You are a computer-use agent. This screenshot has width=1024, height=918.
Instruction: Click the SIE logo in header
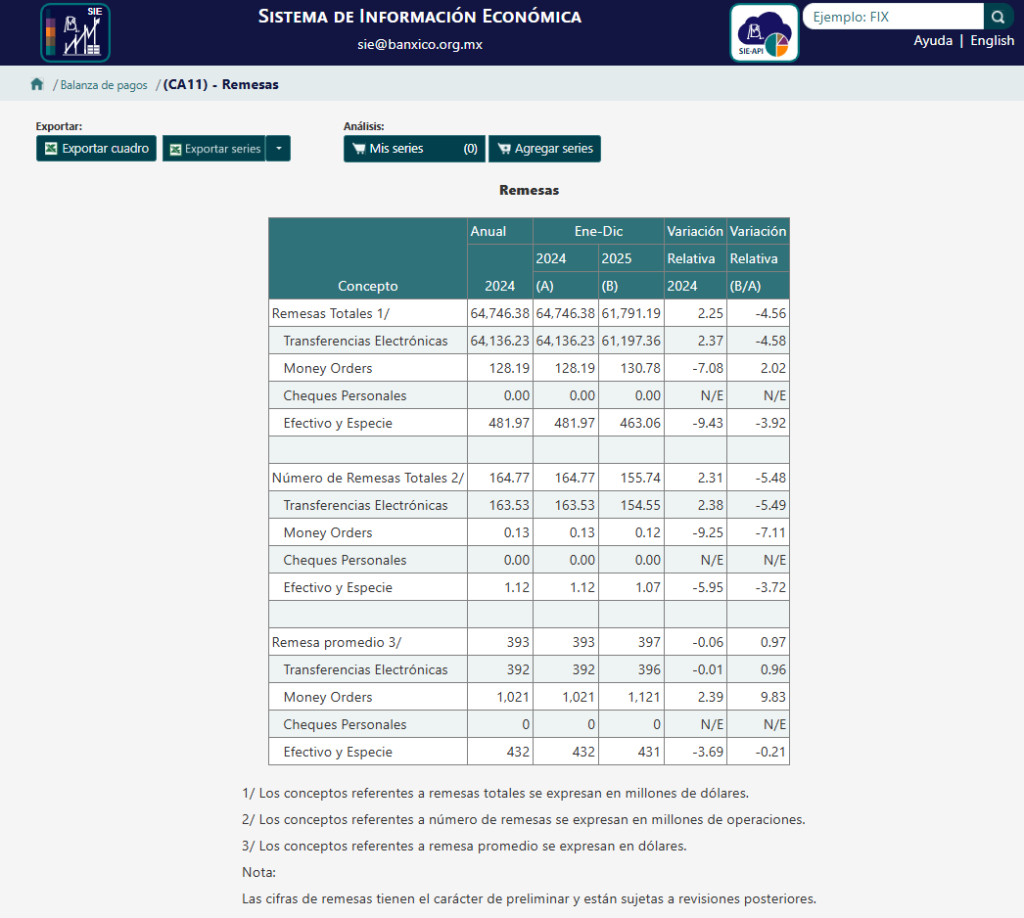pyautogui.click(x=75, y=32)
